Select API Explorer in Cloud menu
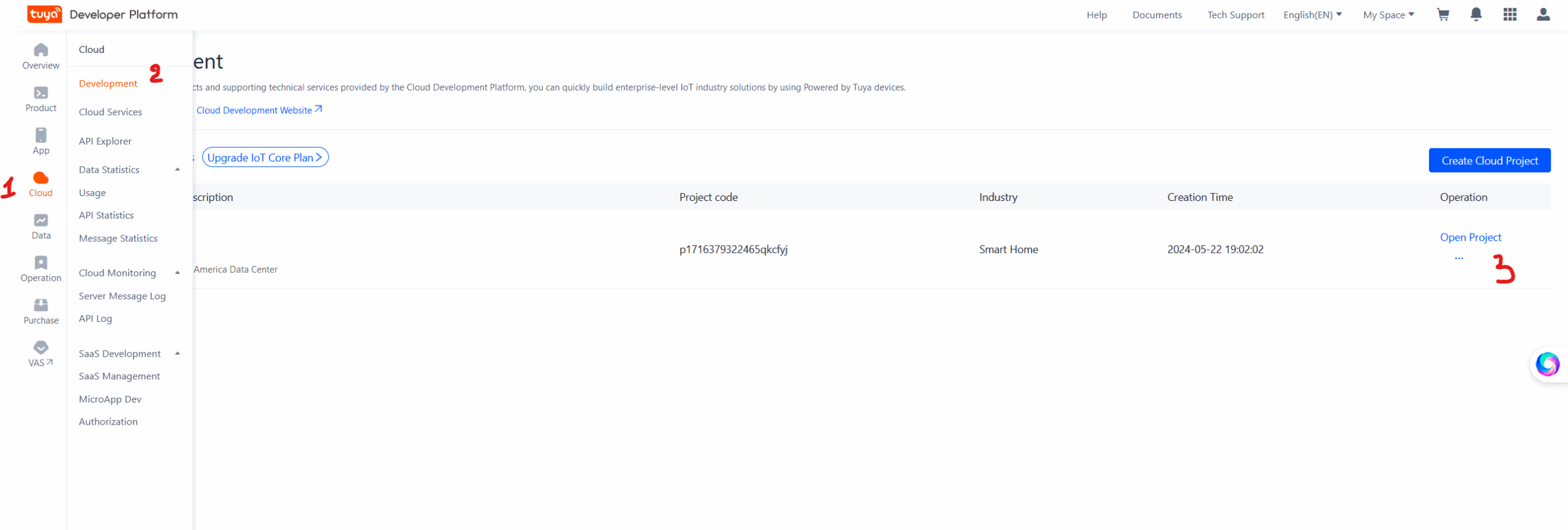This screenshot has width=1568, height=530. [105, 141]
